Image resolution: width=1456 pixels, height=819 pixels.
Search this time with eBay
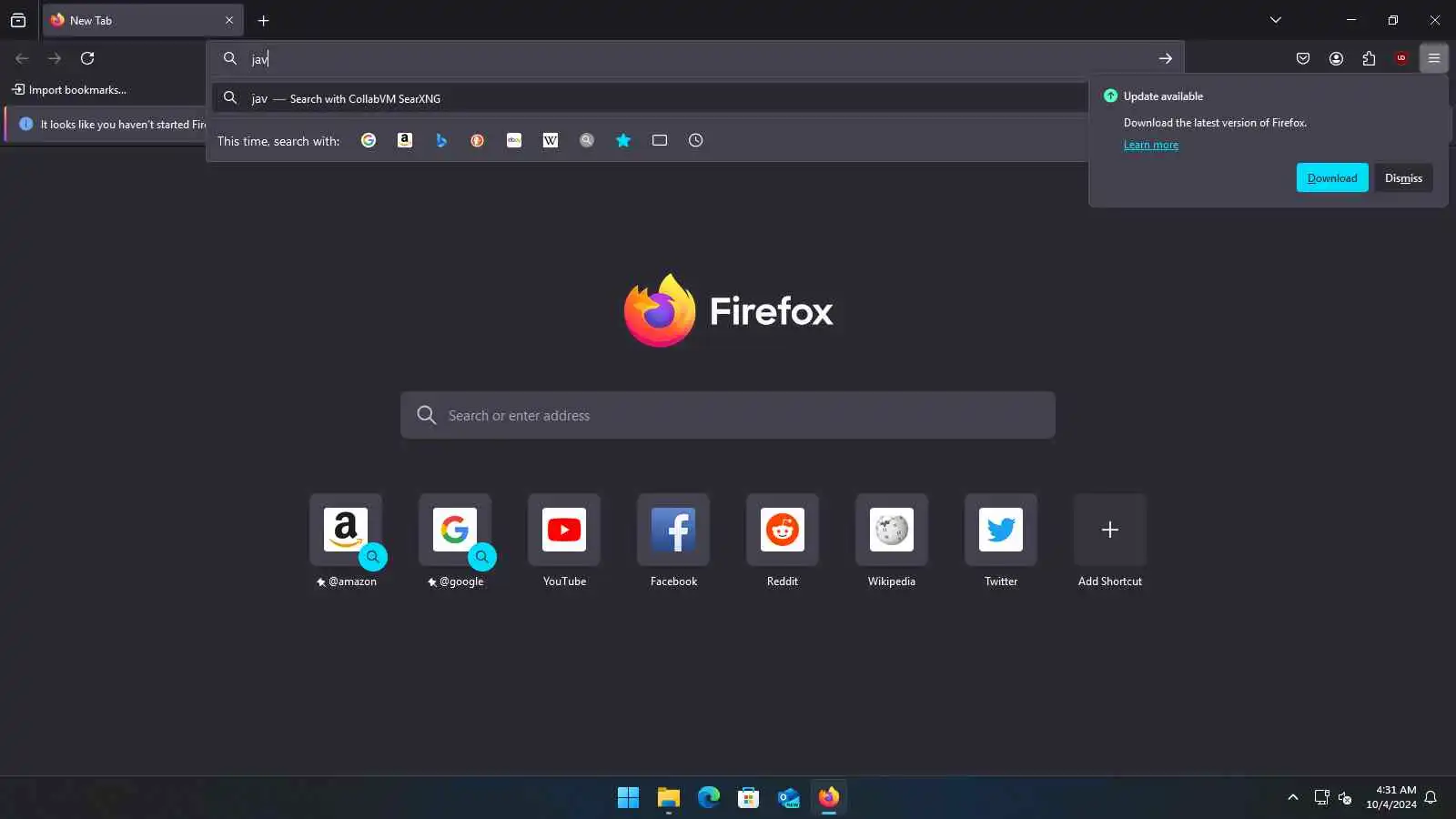point(514,140)
